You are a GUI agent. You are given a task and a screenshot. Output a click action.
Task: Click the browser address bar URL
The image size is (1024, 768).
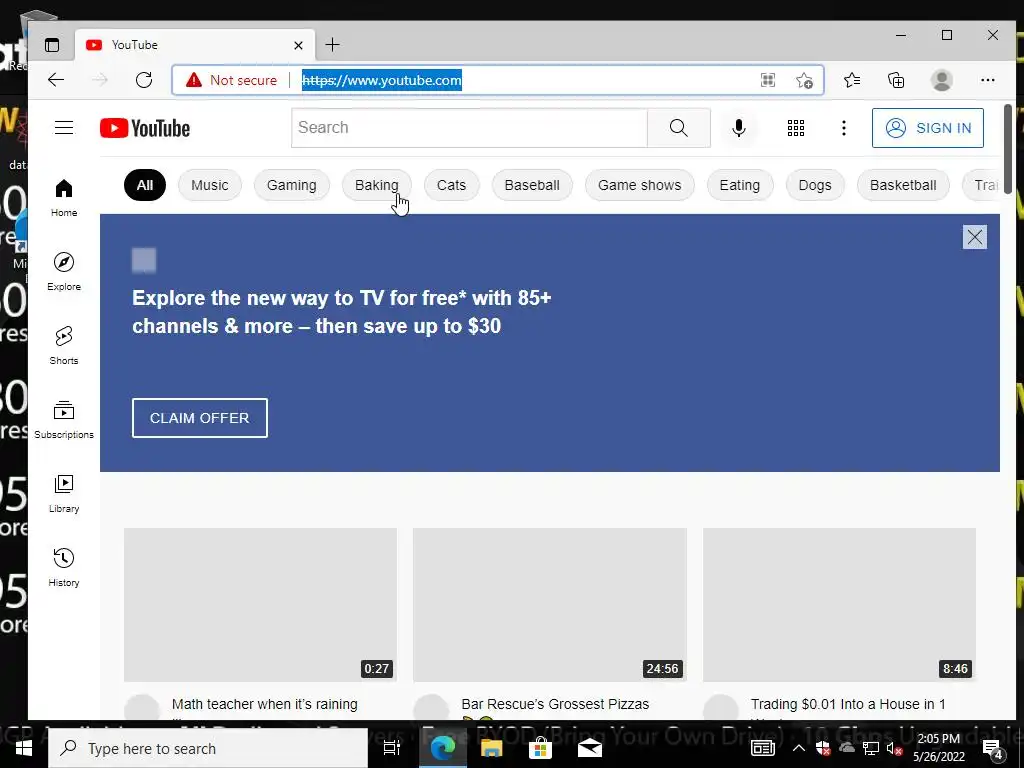pos(381,80)
